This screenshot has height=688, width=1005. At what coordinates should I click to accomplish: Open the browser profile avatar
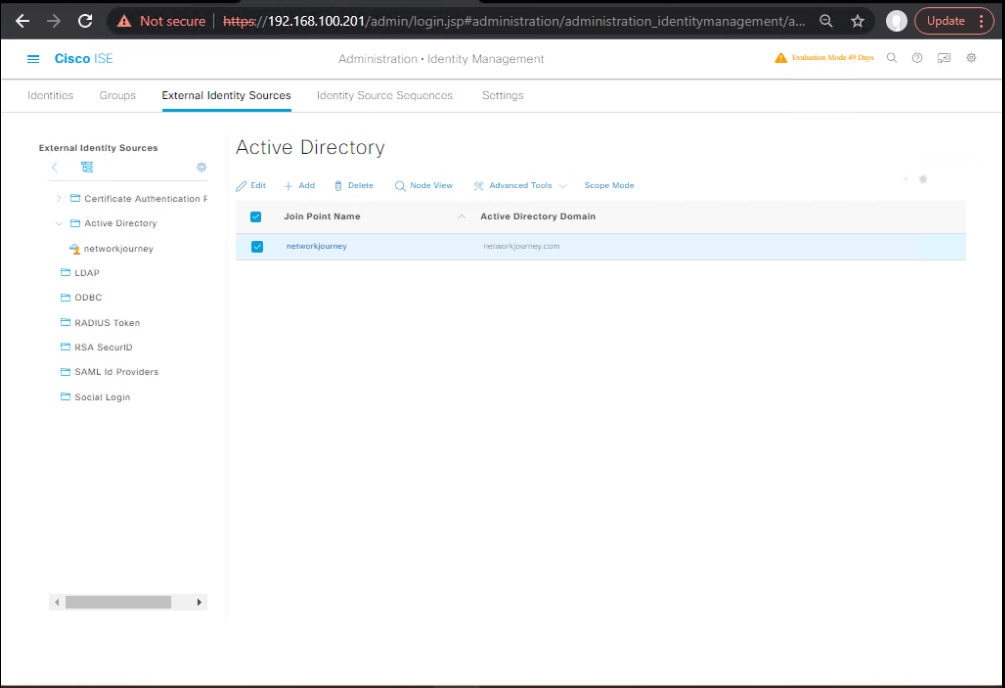(896, 21)
